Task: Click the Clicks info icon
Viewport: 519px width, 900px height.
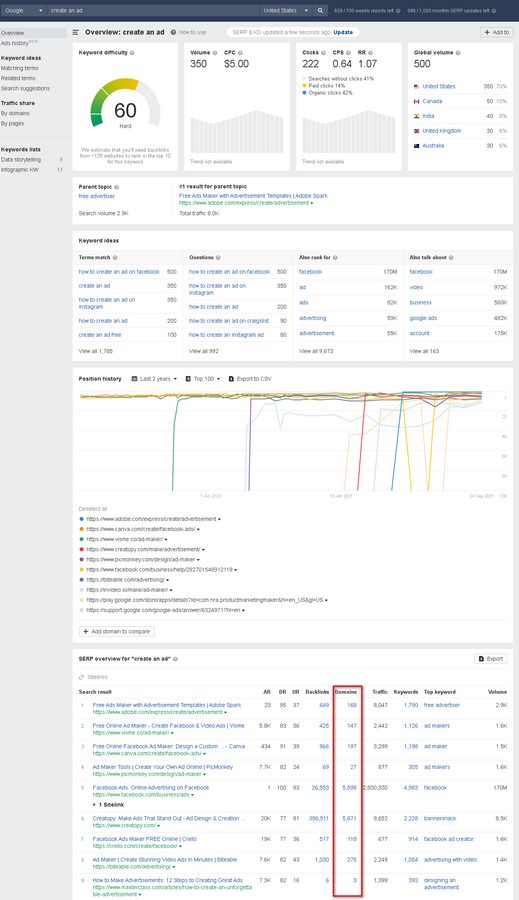Action: click(x=323, y=53)
